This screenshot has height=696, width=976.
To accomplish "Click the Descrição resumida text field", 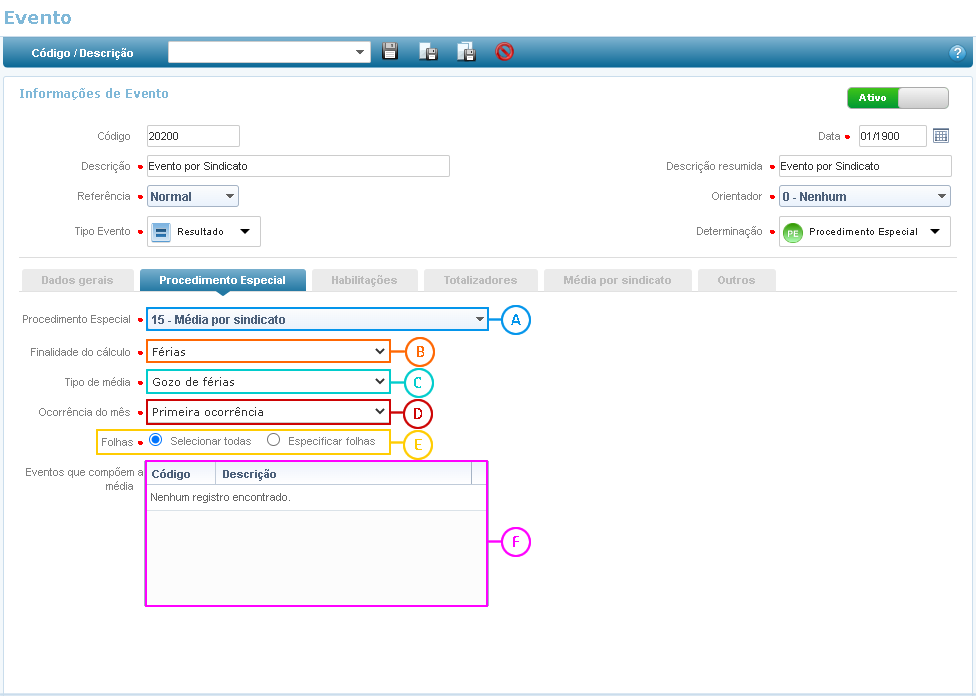I will click(864, 166).
